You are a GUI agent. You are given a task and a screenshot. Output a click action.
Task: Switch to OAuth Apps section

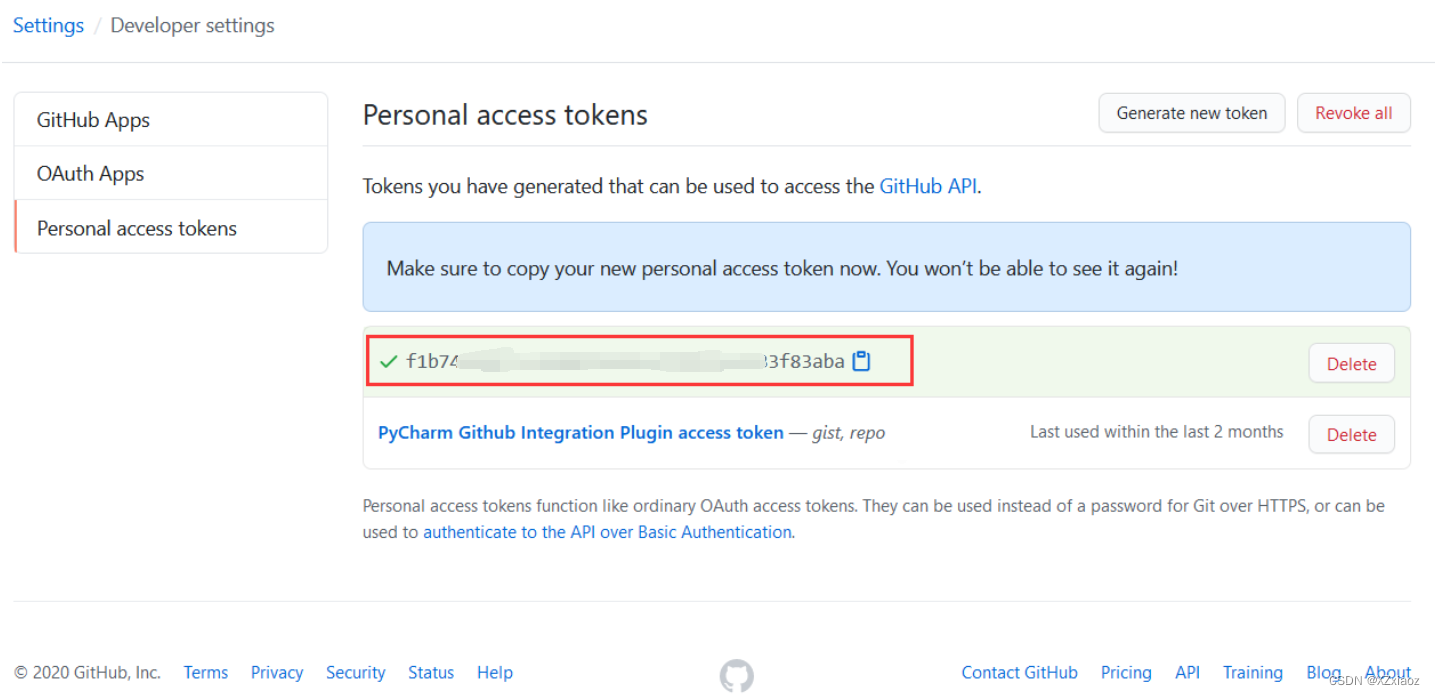[90, 173]
